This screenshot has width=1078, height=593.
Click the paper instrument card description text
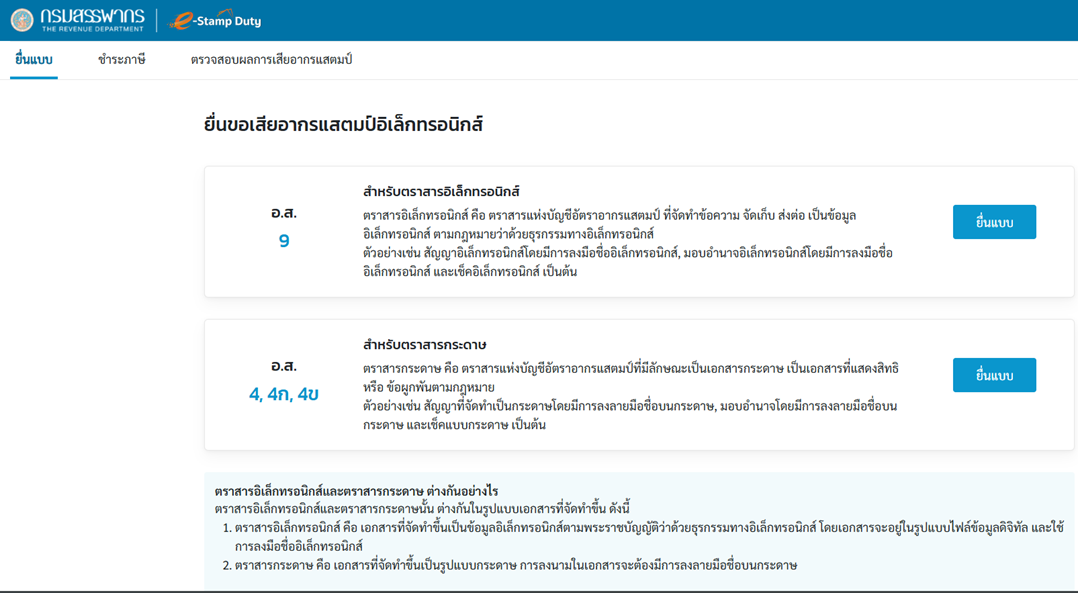coord(630,396)
